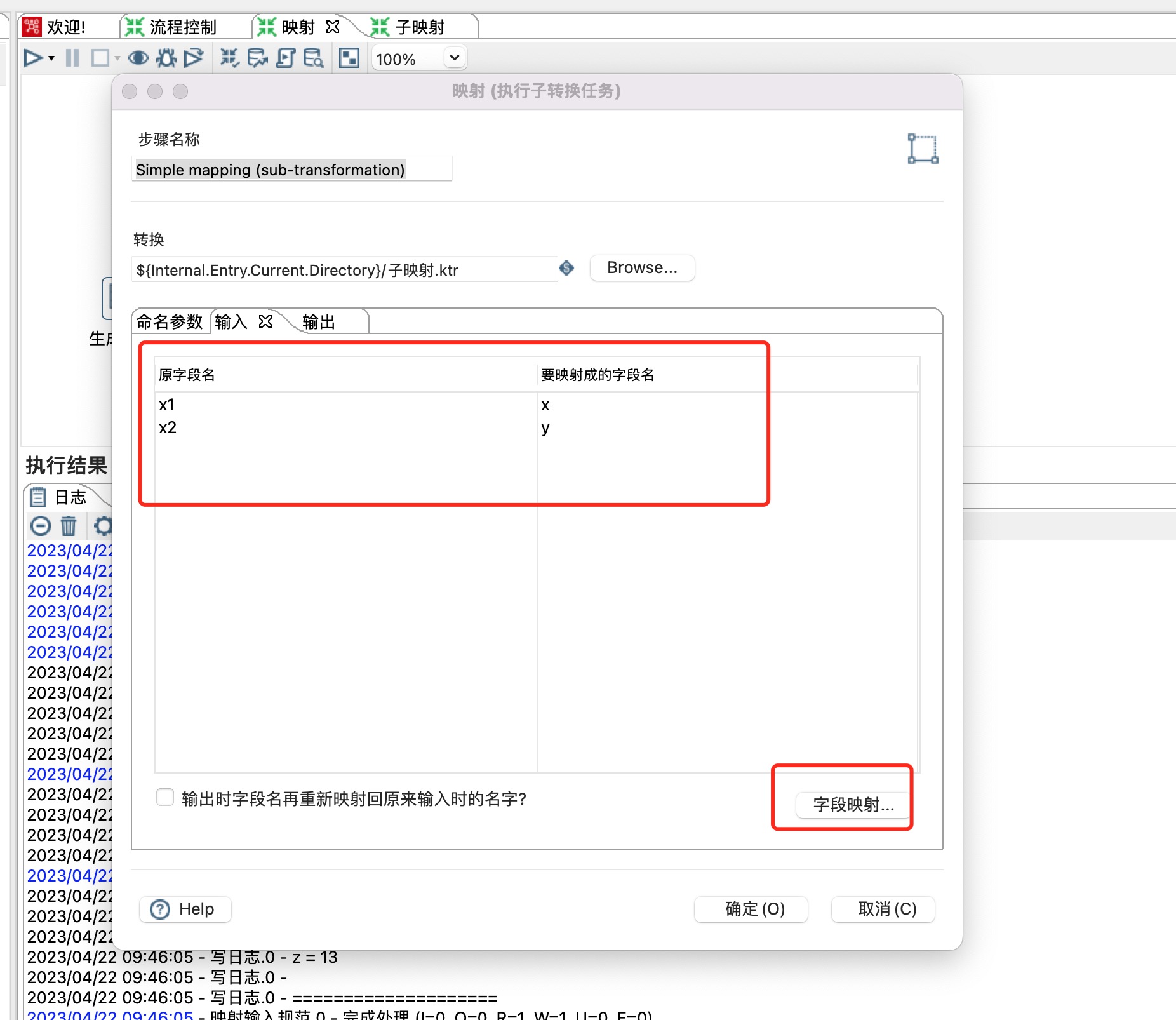Open the 100% zoom dropdown
1176x1020 pixels.
pyautogui.click(x=454, y=58)
